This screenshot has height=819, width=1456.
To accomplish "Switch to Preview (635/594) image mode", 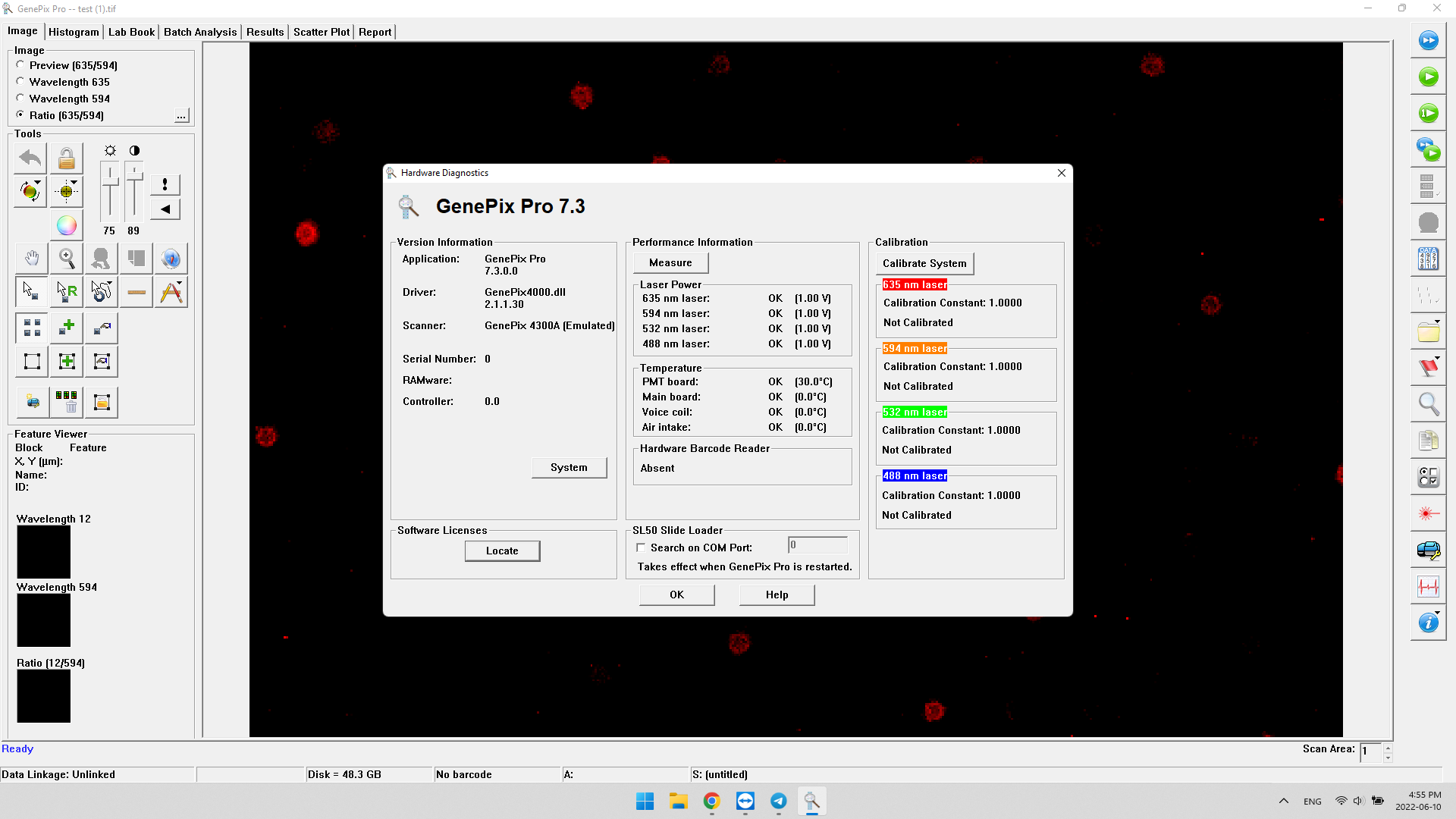I will (x=20, y=65).
